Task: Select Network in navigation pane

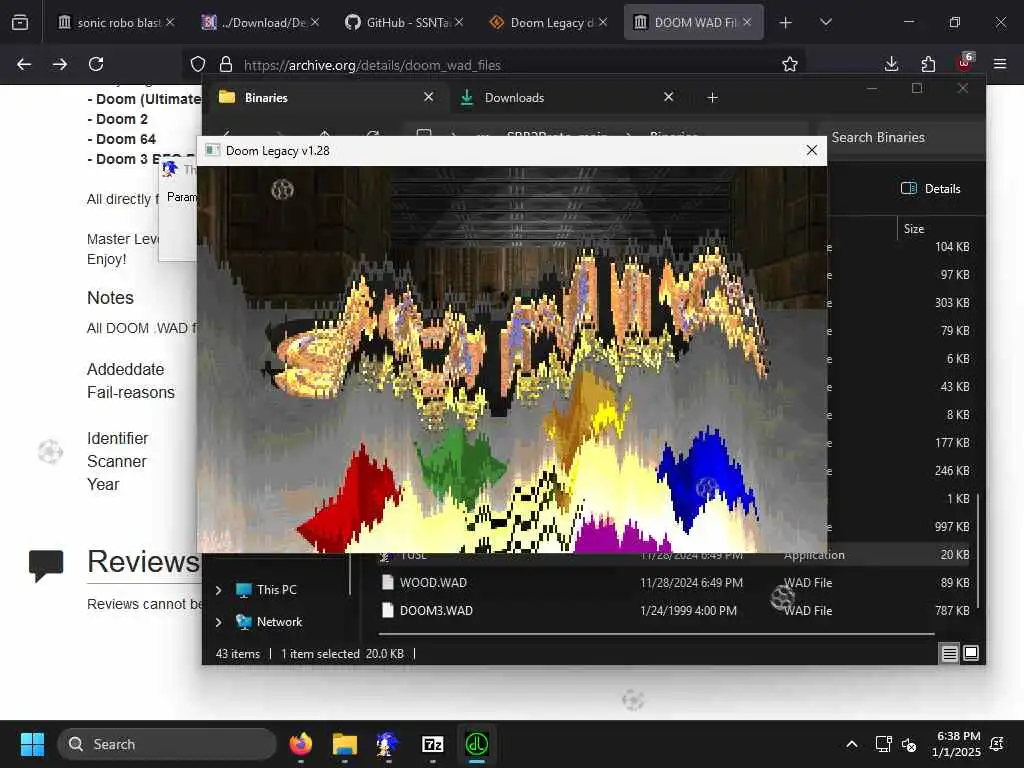Action: point(280,622)
